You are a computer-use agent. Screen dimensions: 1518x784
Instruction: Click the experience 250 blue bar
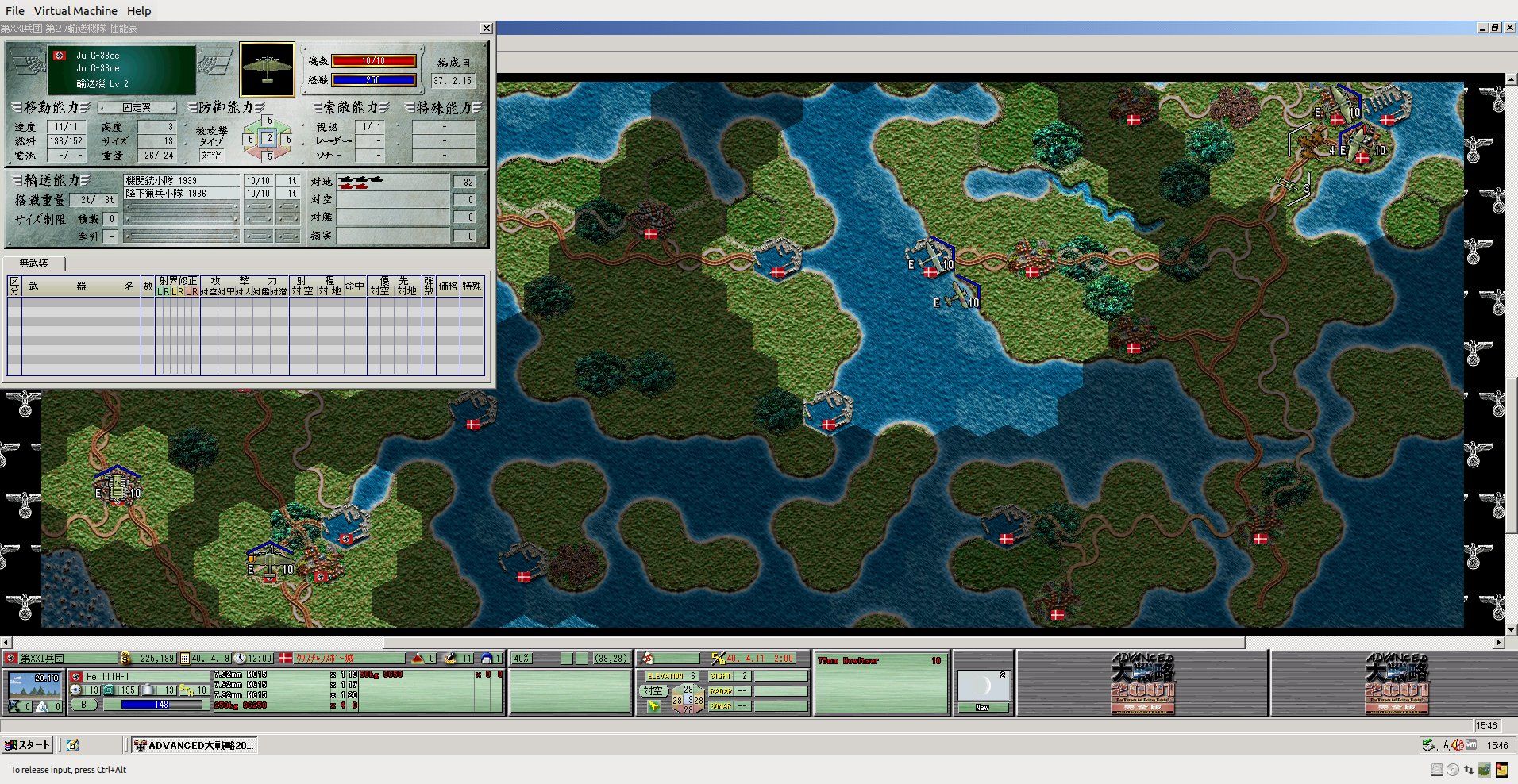[373, 80]
